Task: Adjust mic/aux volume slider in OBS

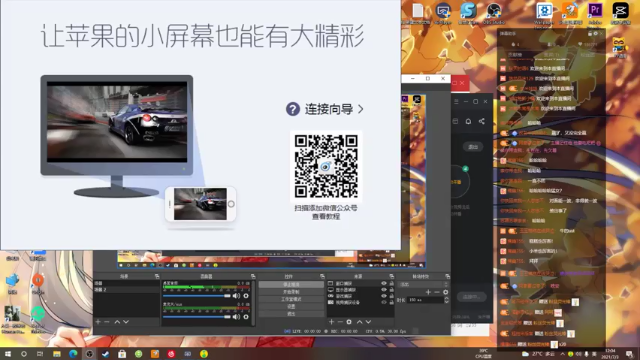Action: (197, 317)
